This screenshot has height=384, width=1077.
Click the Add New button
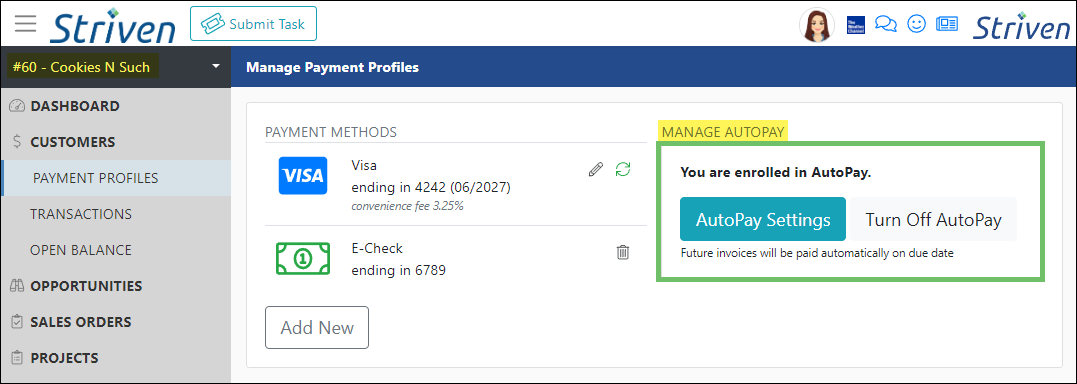[317, 327]
